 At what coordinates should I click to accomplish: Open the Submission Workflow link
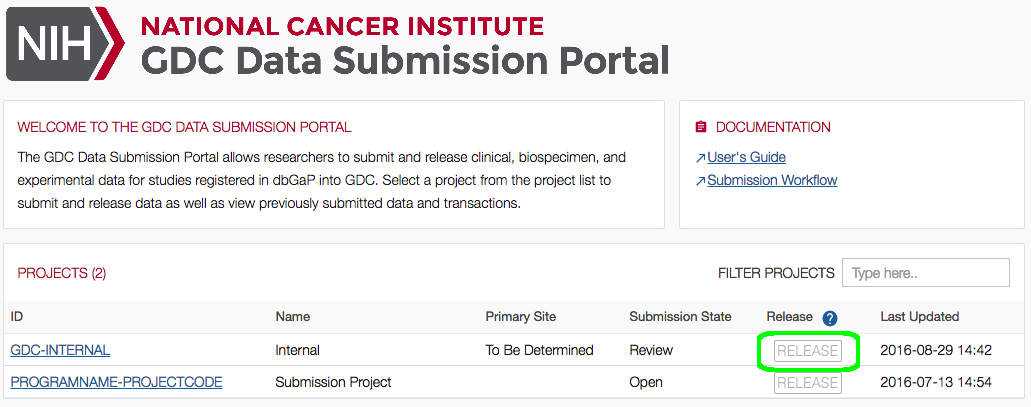coord(772,180)
